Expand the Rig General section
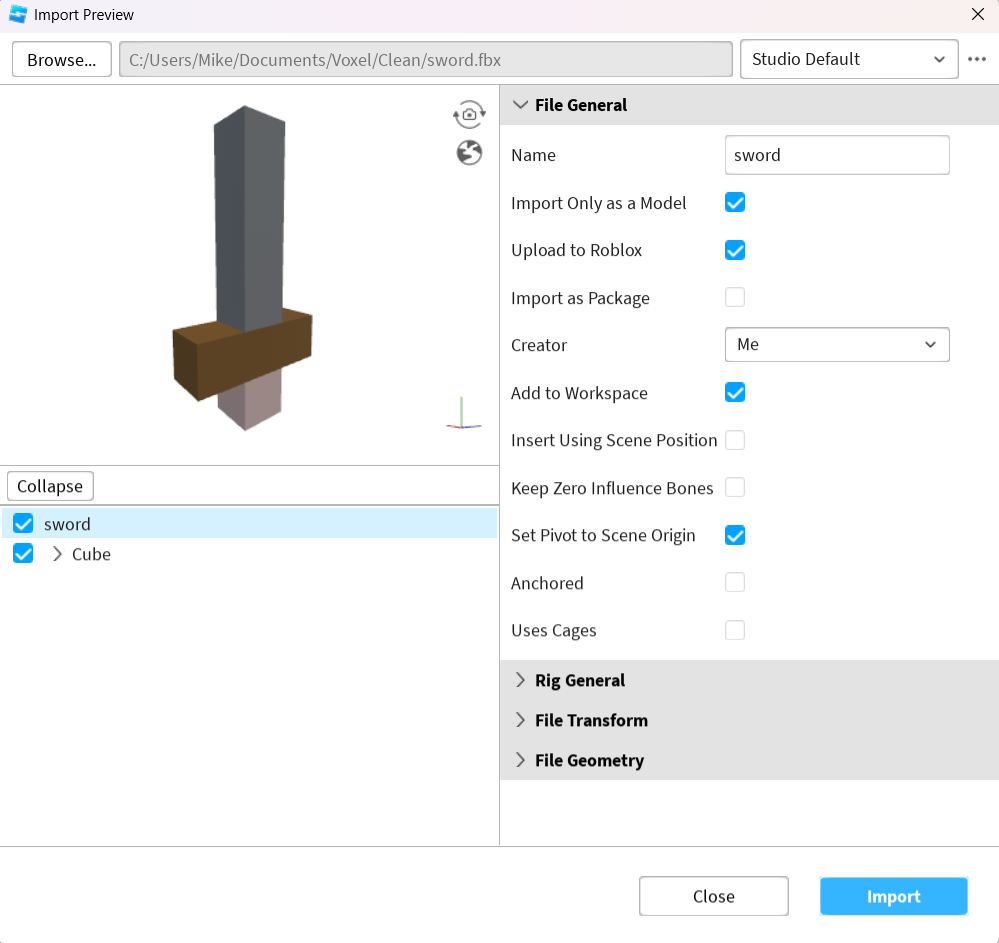Viewport: 999px width, 943px height. 520,680
